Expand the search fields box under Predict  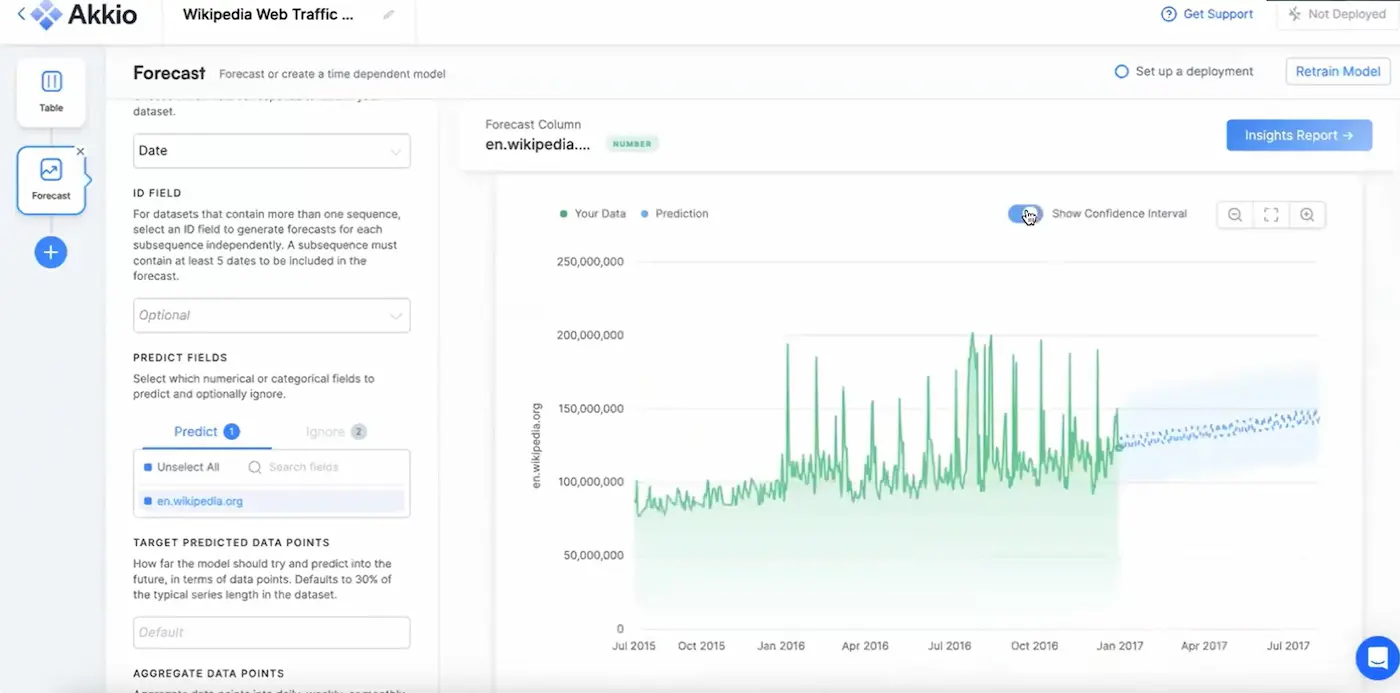coord(320,466)
